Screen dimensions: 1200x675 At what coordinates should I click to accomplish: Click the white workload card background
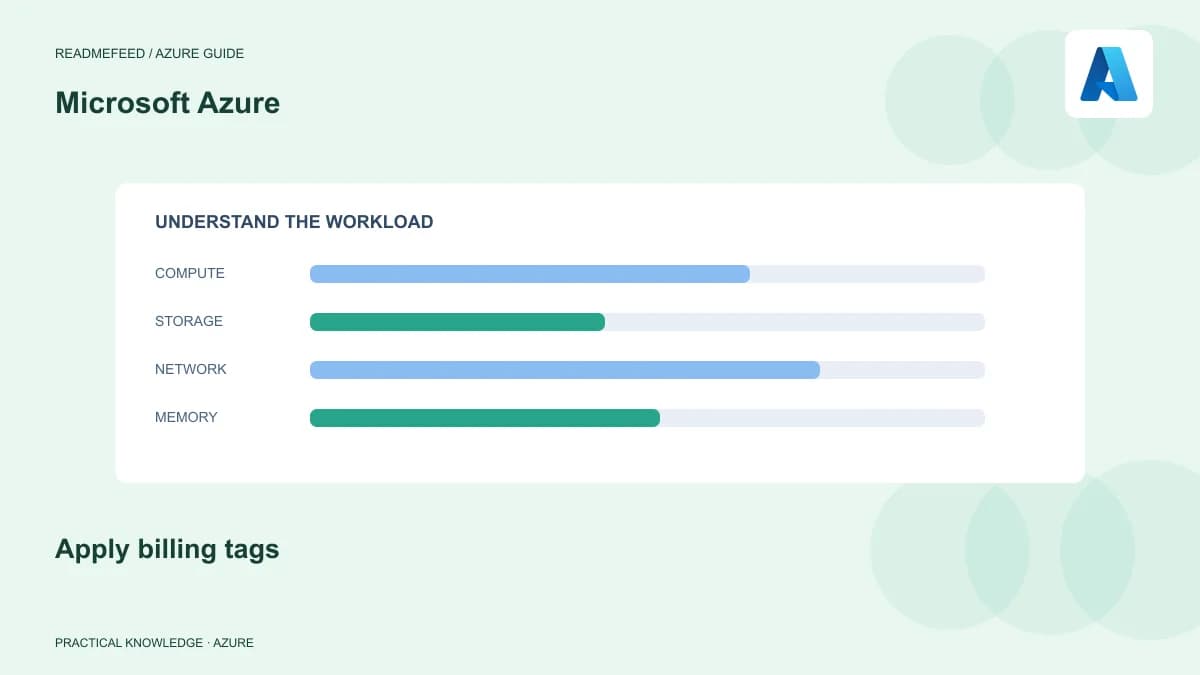[600, 455]
